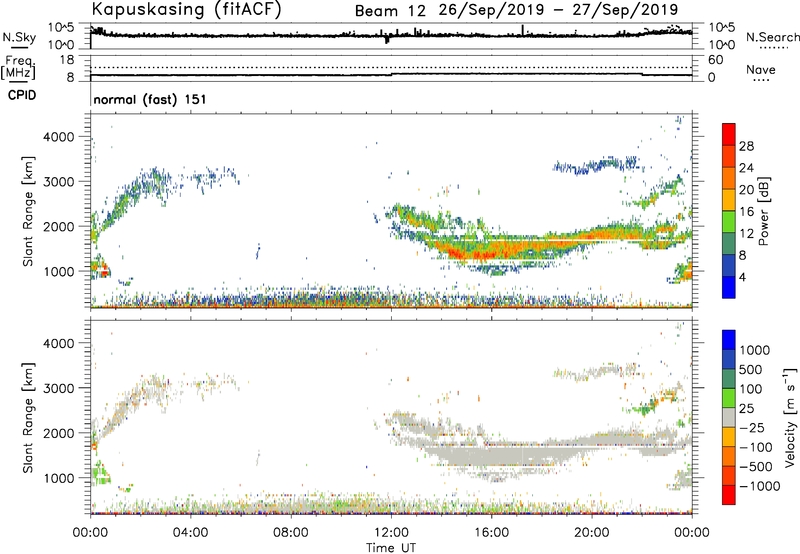Click the '-1000' velocity colorbar value
The height and width of the screenshot is (554, 800).
(x=760, y=486)
